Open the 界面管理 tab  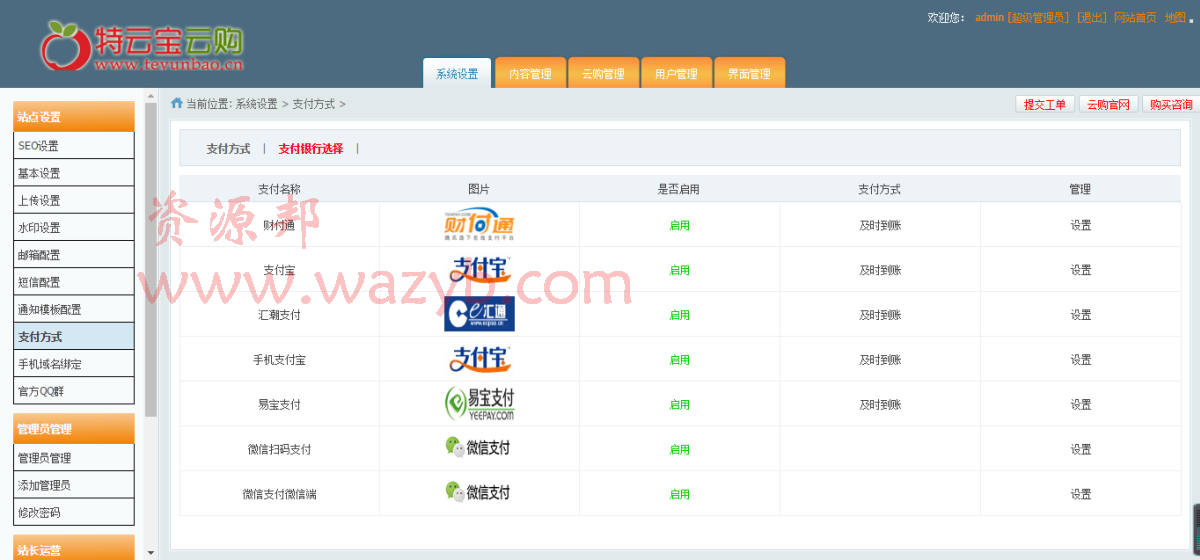coord(749,73)
